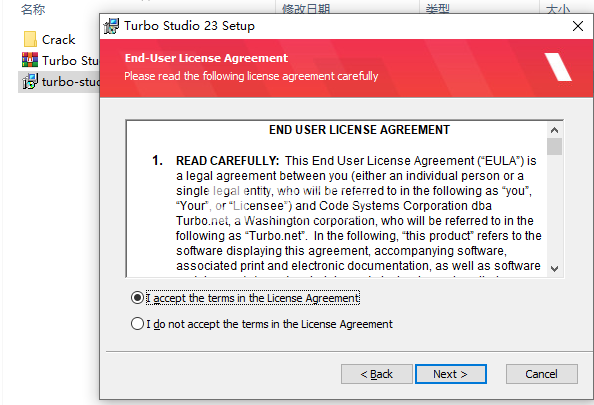The width and height of the screenshot is (594, 405).
Task: Click the Turbo Stu archive file icon
Action: coord(30,60)
